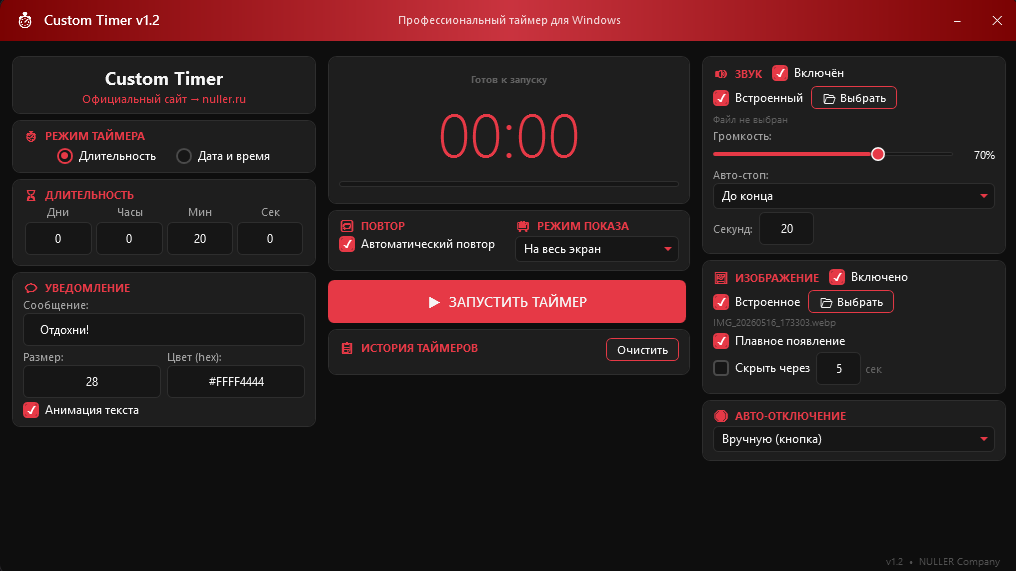
Task: Click the speaker icon beside ЗВУК
Action: click(x=721, y=74)
